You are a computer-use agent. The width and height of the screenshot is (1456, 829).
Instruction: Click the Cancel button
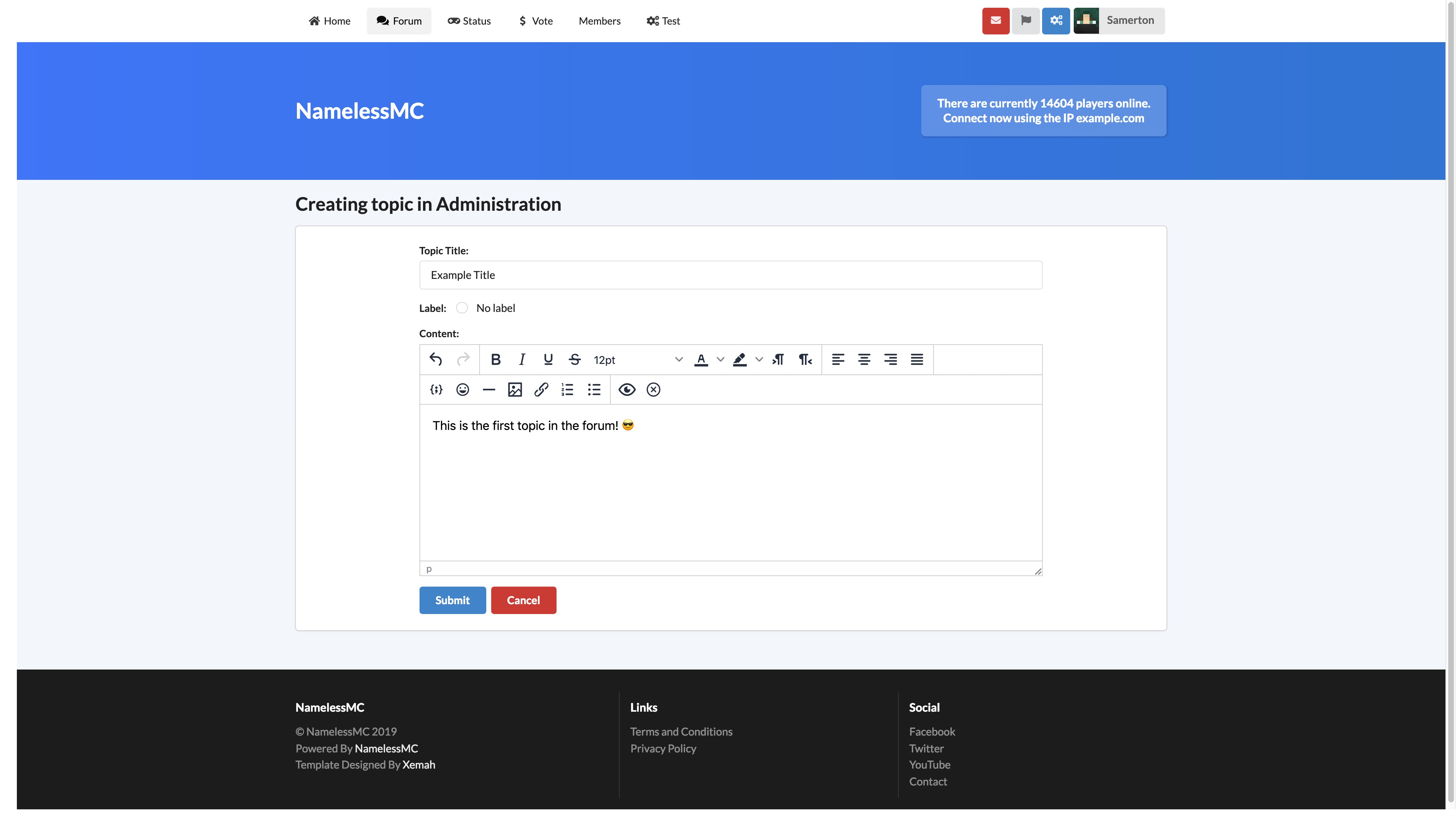click(523, 600)
